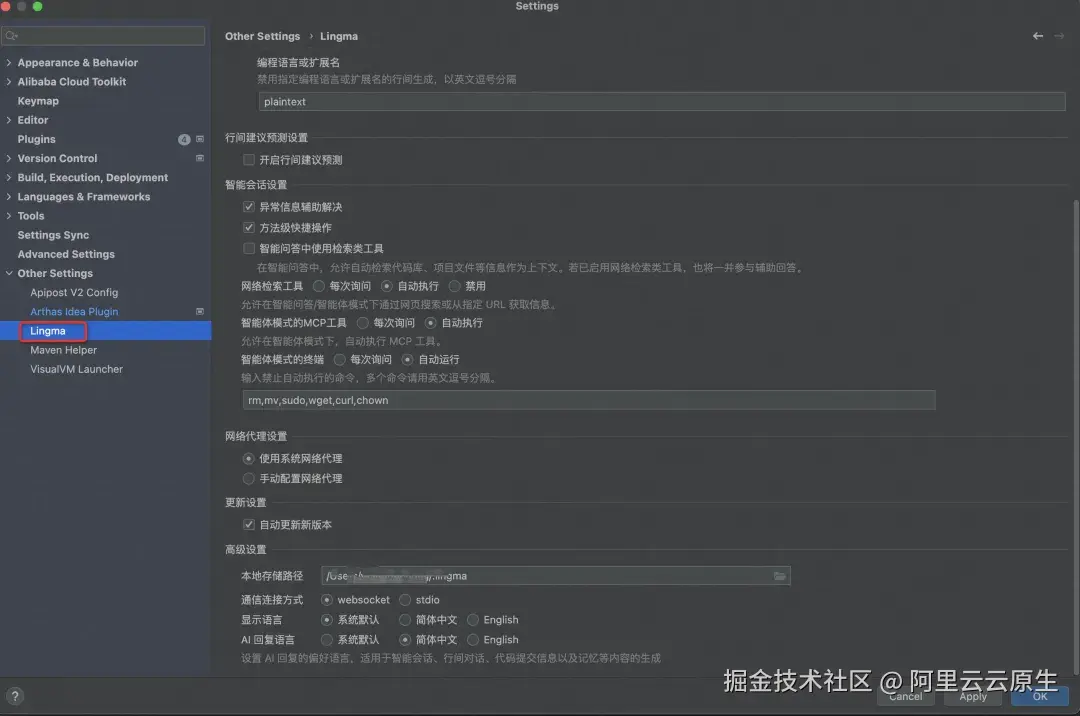Click the back arrow in the breadcrumb bar

1040,35
